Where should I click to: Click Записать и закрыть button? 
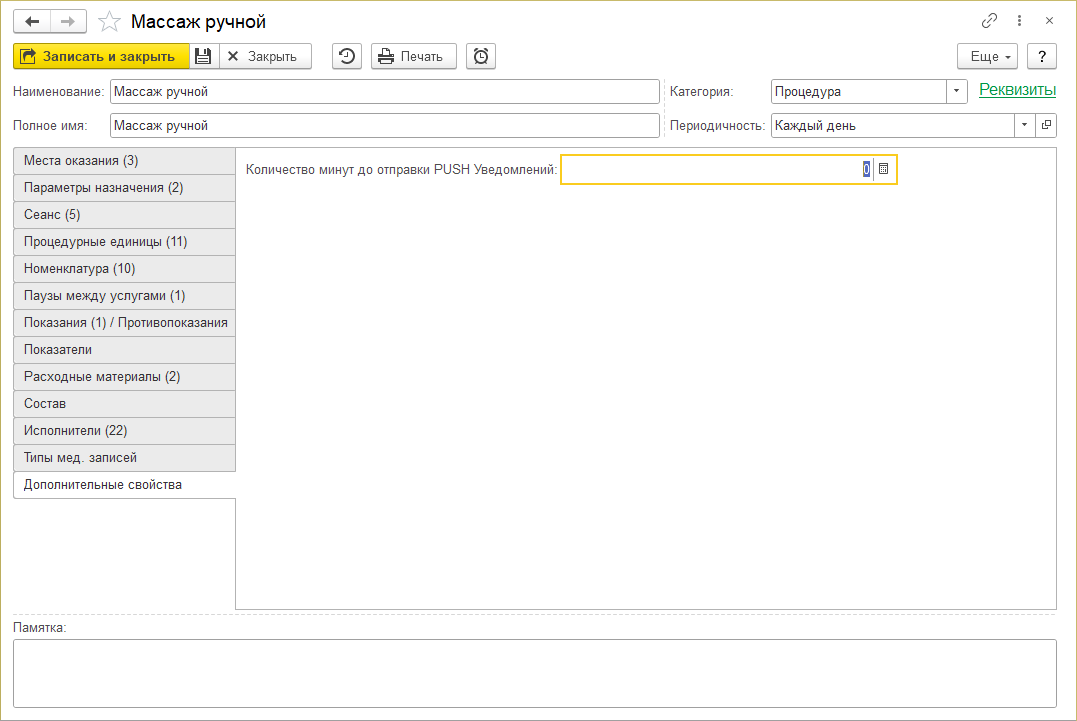coord(100,56)
